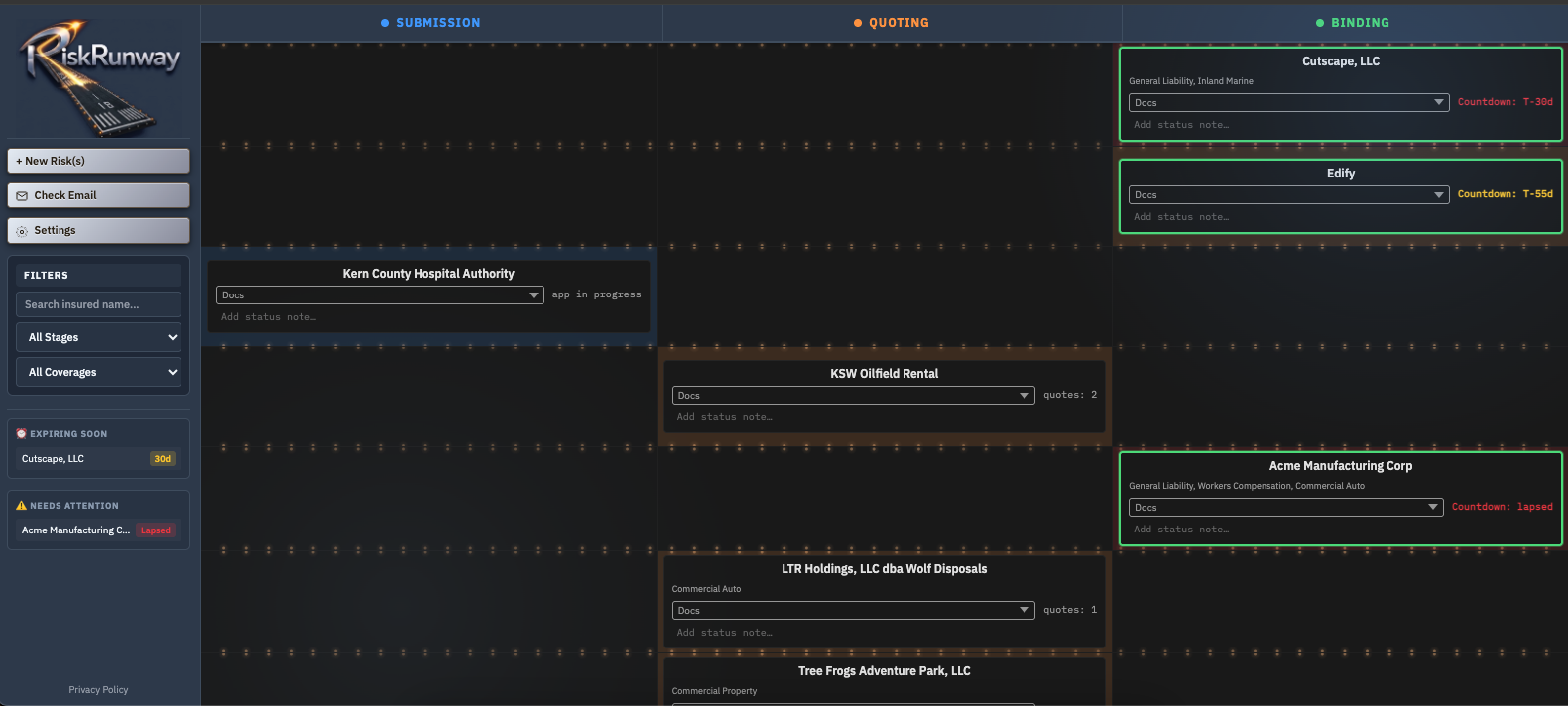
Task: Click the Kern County Hospital Authority title
Action: tap(428, 274)
